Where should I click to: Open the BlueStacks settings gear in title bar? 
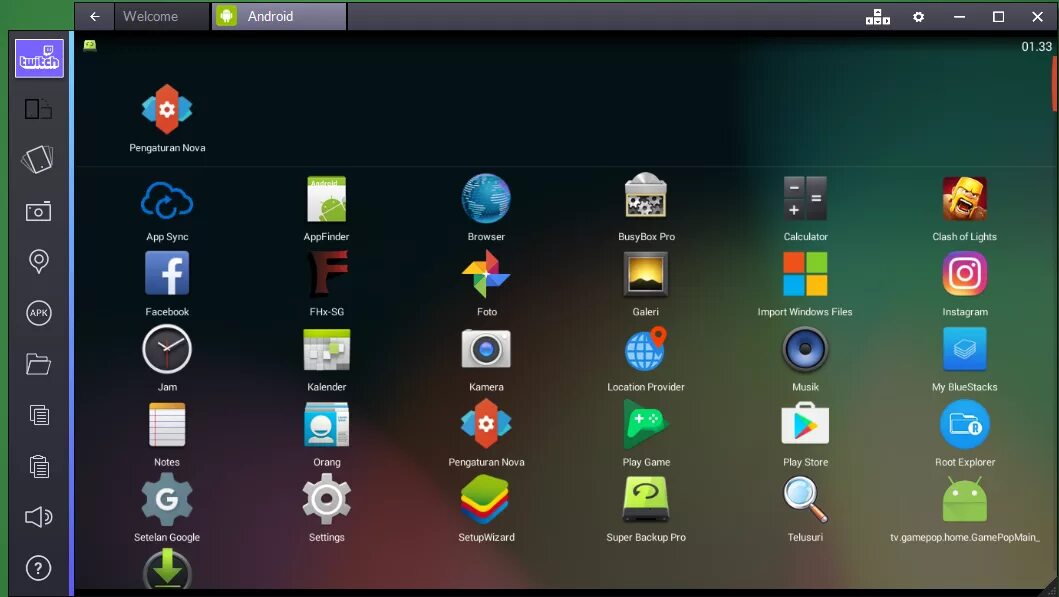tap(919, 17)
